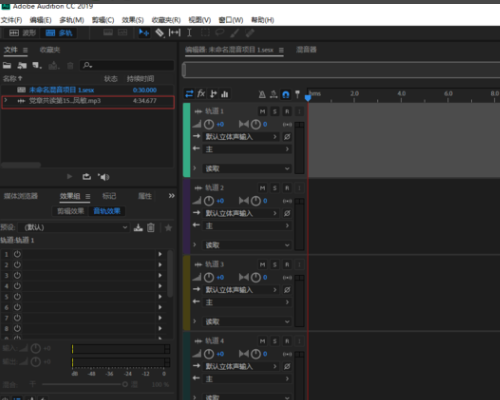Arm 轨道 1 for record with R

pos(287,111)
